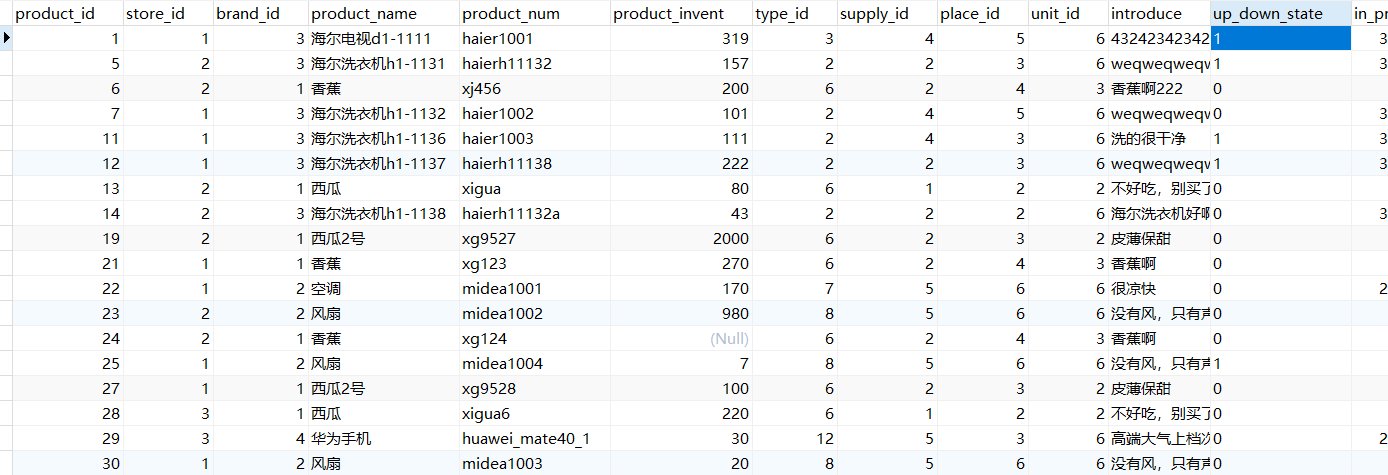Click the cell 海尔洗衣机h1-1136
Viewport: 1388px width, 475px height.
tap(383, 138)
